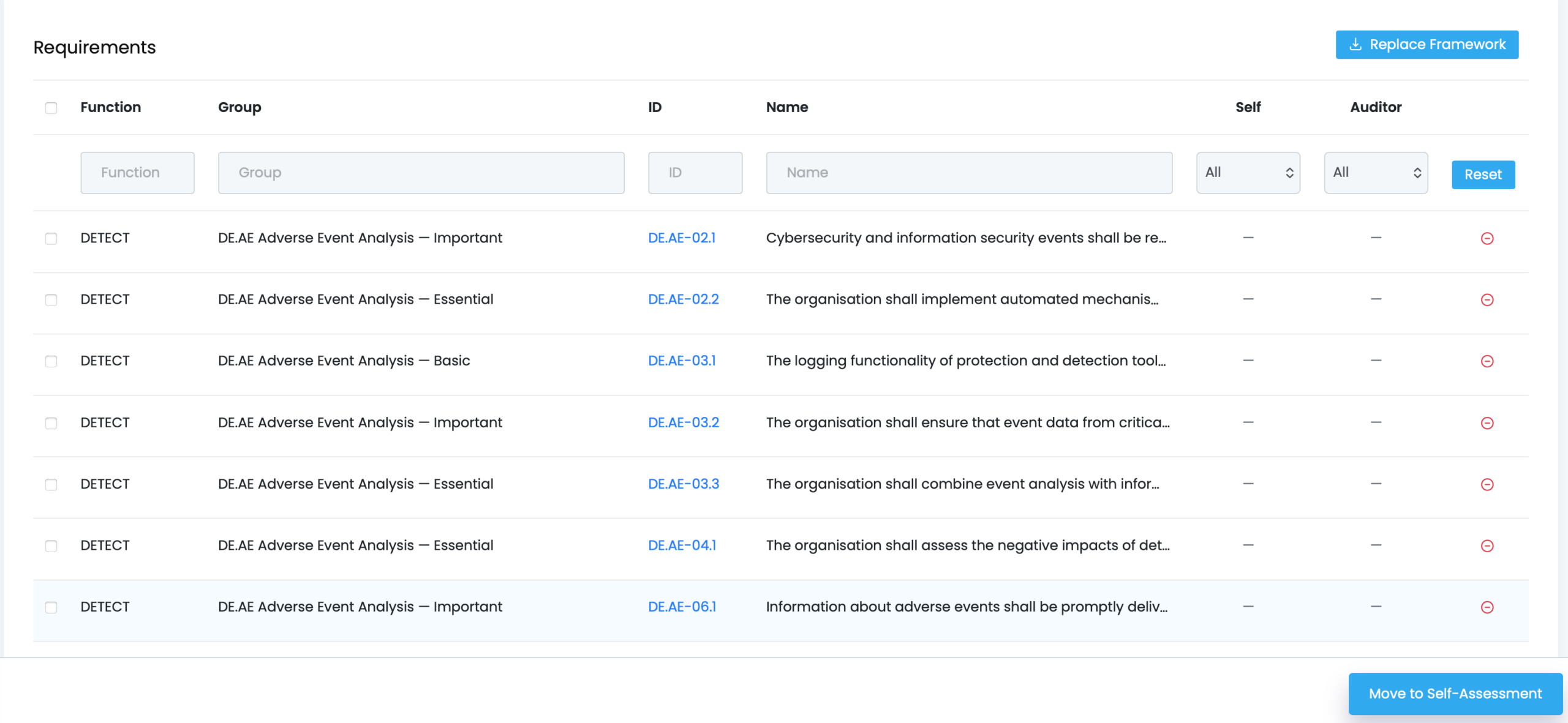This screenshot has height=723, width=1568.
Task: Click the Reset filters button
Action: pyautogui.click(x=1483, y=174)
